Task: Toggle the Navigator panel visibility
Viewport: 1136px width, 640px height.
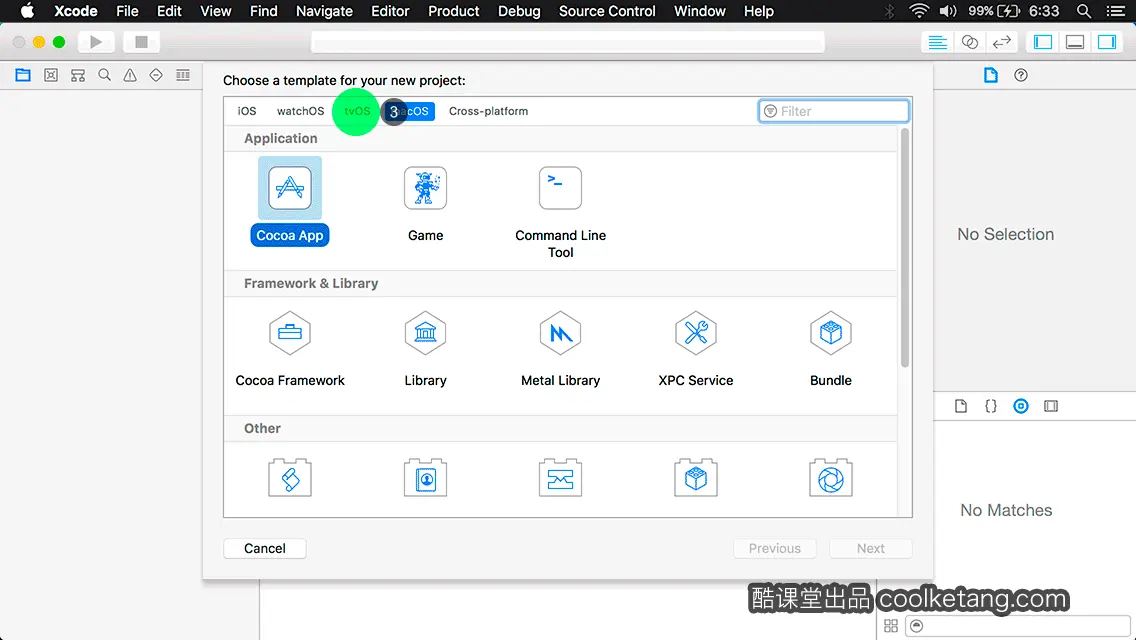Action: pos(1043,42)
